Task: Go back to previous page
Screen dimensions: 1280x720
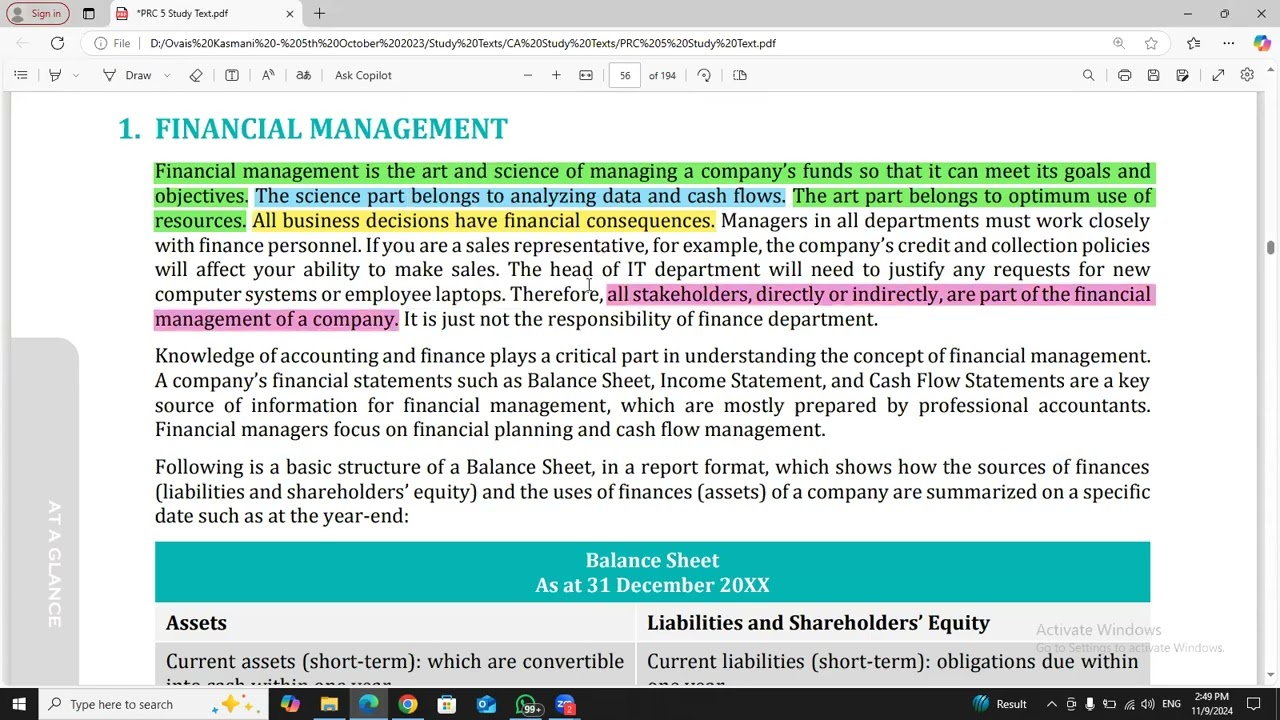Action: pyautogui.click(x=22, y=43)
